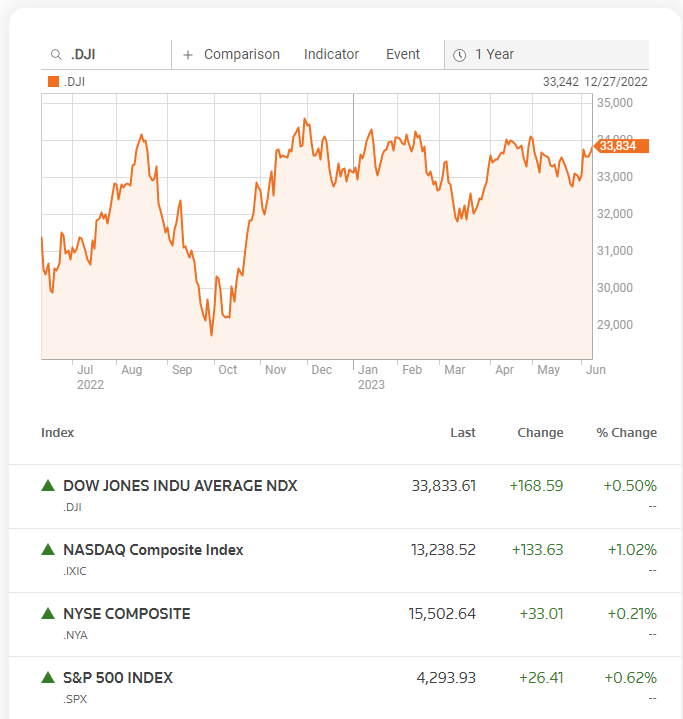Click the 35,000 price axis label
Screen dimensions: 683x719
(x=615, y=103)
